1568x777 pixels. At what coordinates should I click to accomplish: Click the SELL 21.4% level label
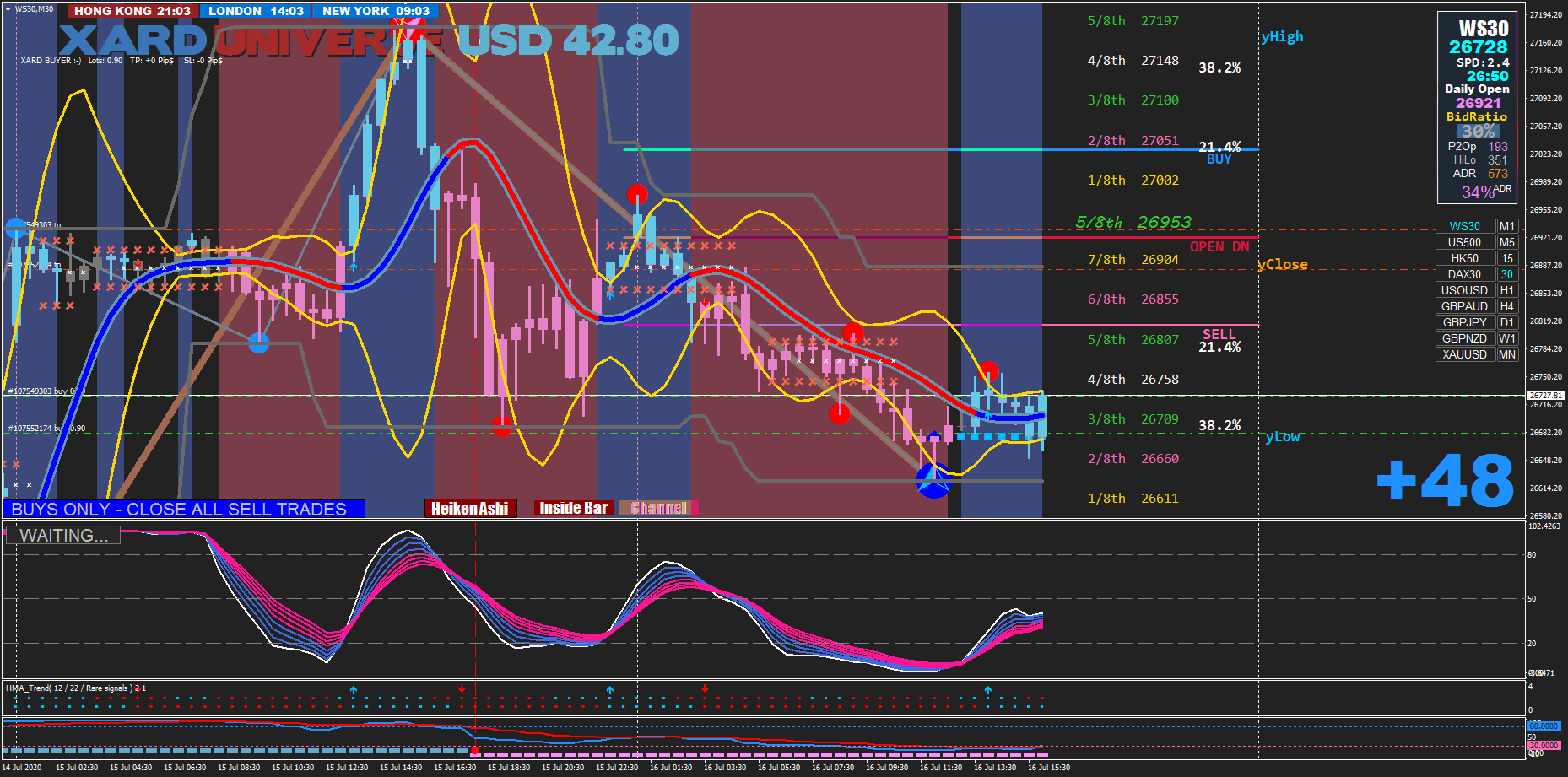(x=1219, y=341)
